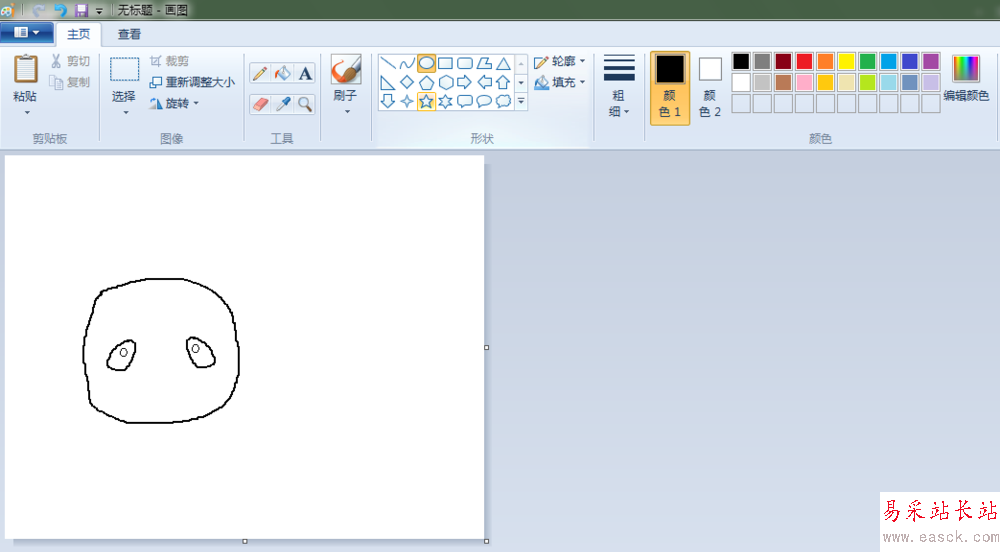Open the Fill (填充) dropdown
Viewport: 1000px width, 552px height.
(559, 82)
